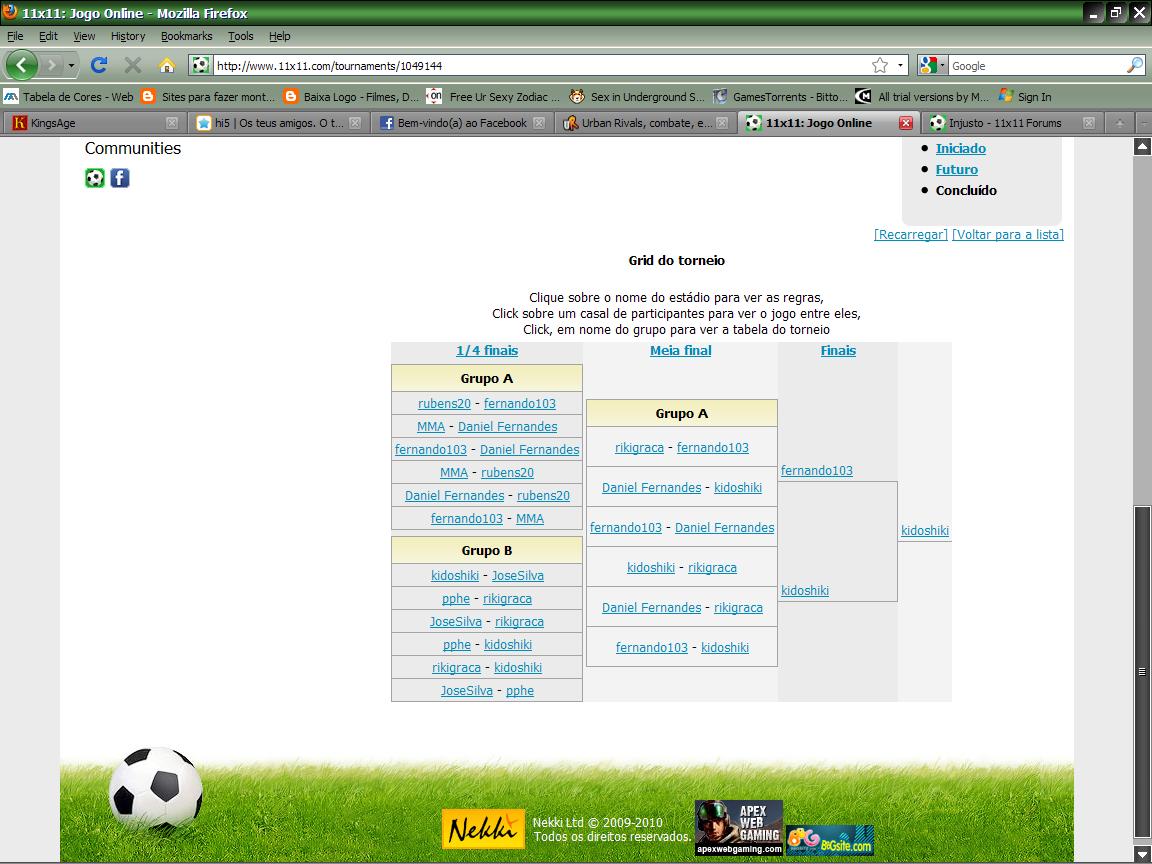Open the Voltar para a lista link
1152x864 pixels.
click(x=1007, y=234)
